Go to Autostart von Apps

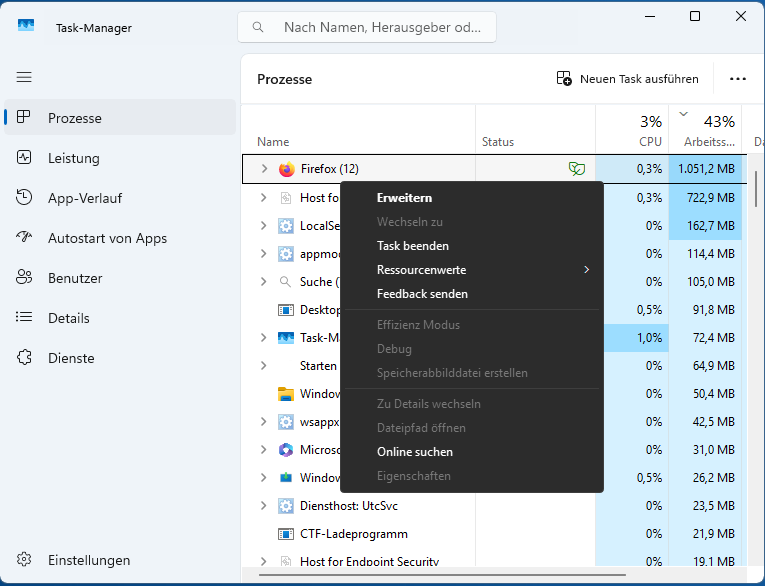pyautogui.click(x=120, y=238)
